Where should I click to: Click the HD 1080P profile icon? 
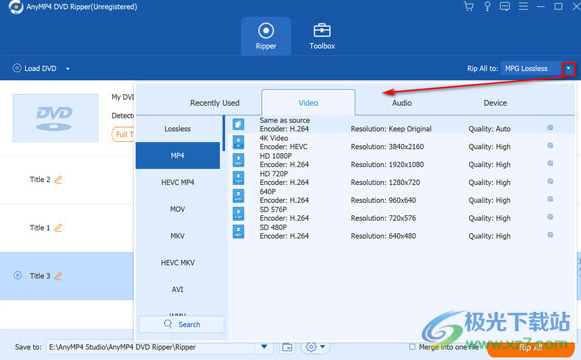point(238,160)
